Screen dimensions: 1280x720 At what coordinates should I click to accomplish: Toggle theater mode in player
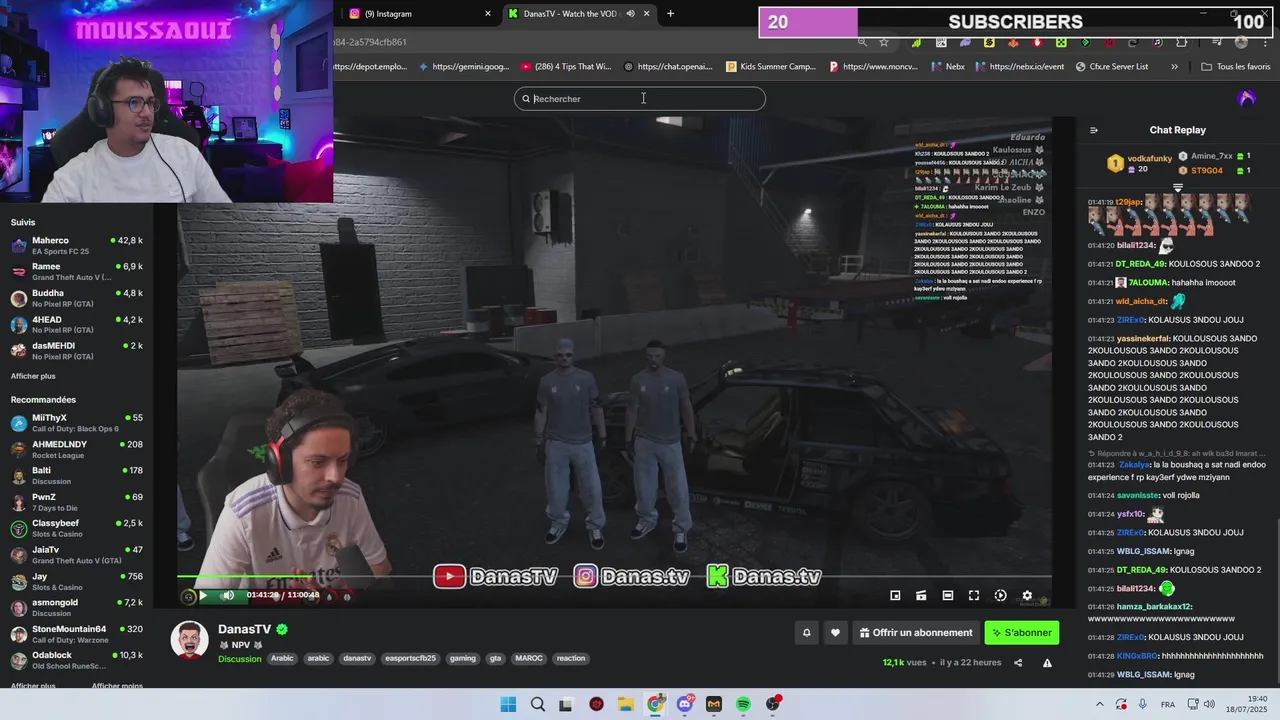[x=948, y=595]
